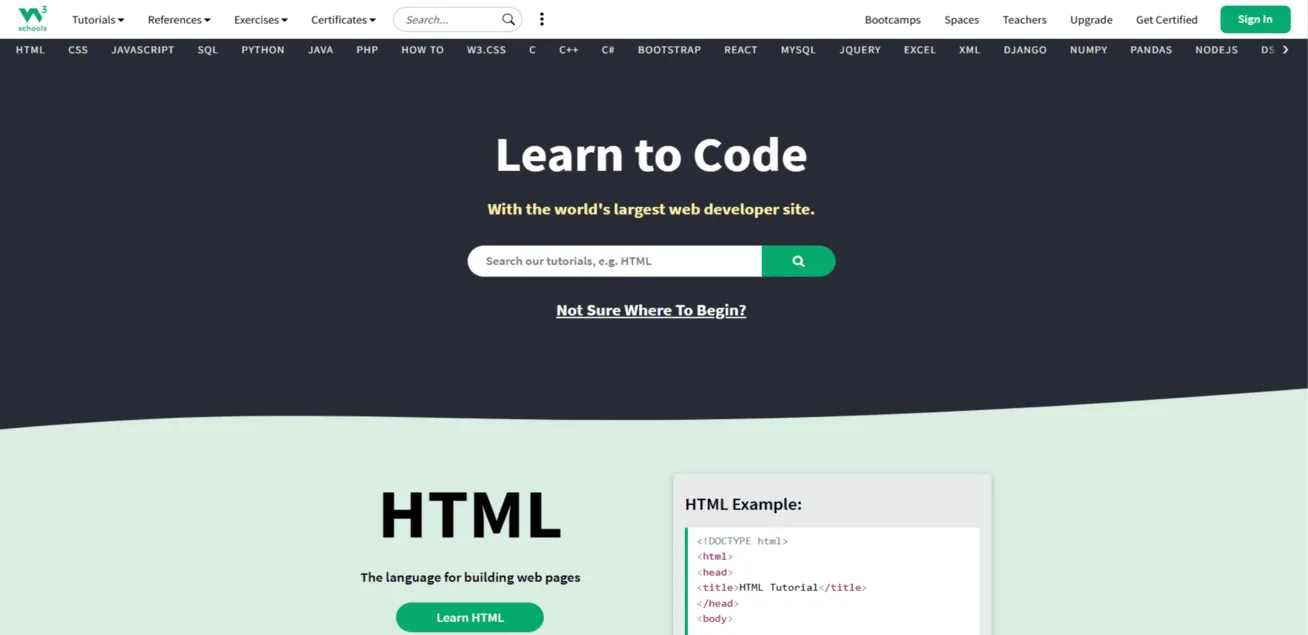Expand the Certificates dropdown

pos(343,20)
